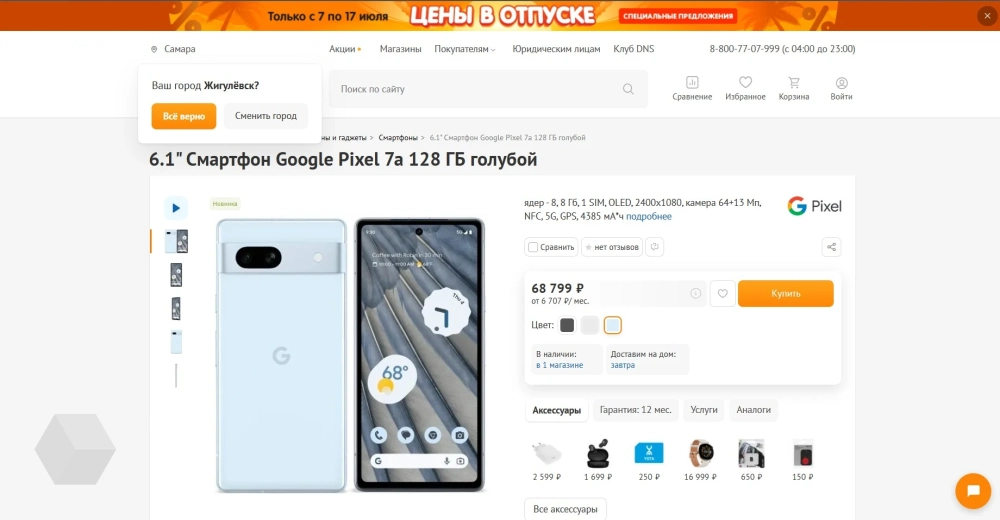Open the Корзина shopping cart icon
This screenshot has width=1000, height=520.
pos(793,82)
